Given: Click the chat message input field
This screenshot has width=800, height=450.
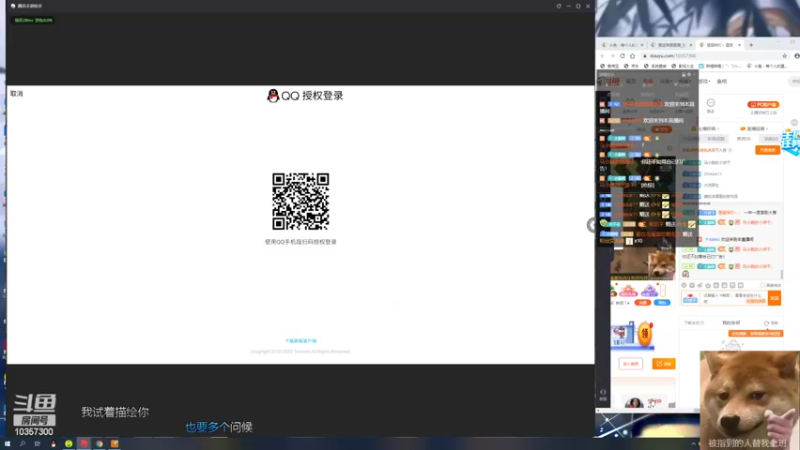Looking at the screenshot, I should (734, 298).
